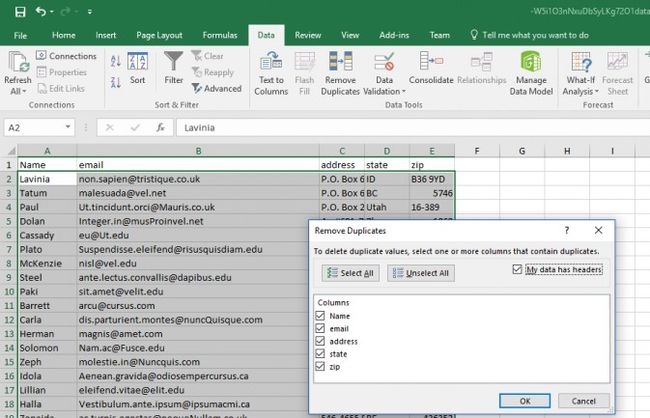Click the cell containing B36 9YD

pos(432,179)
